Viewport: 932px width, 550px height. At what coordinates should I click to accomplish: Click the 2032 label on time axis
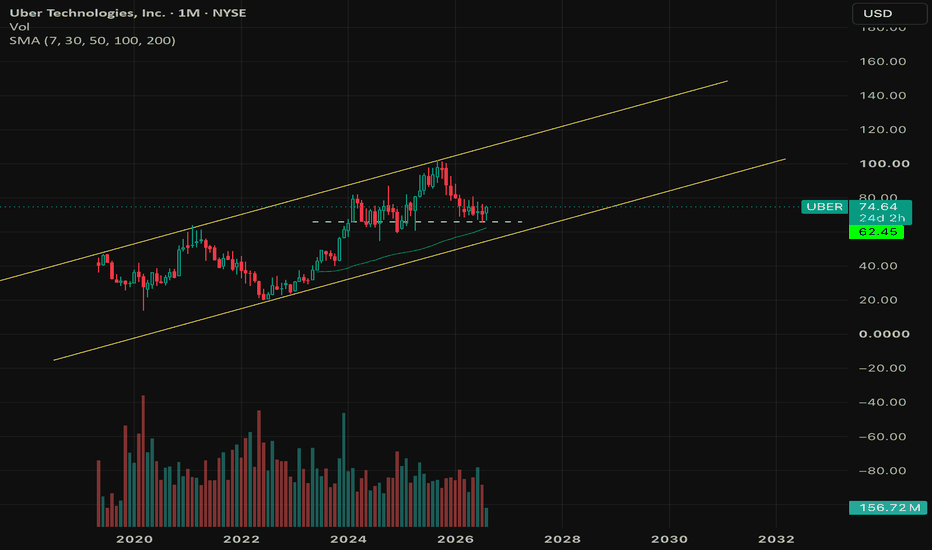[776, 539]
